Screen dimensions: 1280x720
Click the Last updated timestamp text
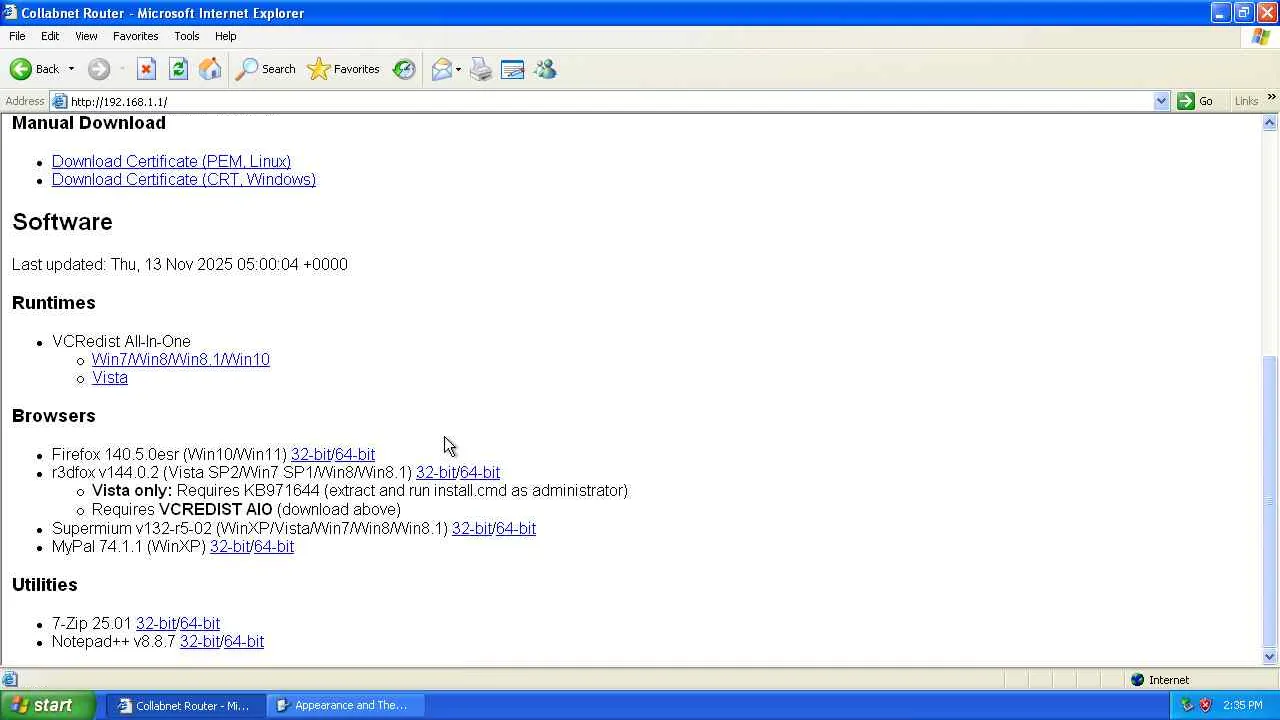pos(180,264)
